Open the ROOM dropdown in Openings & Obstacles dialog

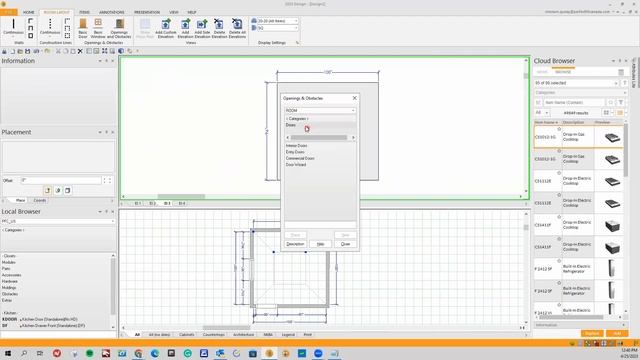pyautogui.click(x=320, y=111)
